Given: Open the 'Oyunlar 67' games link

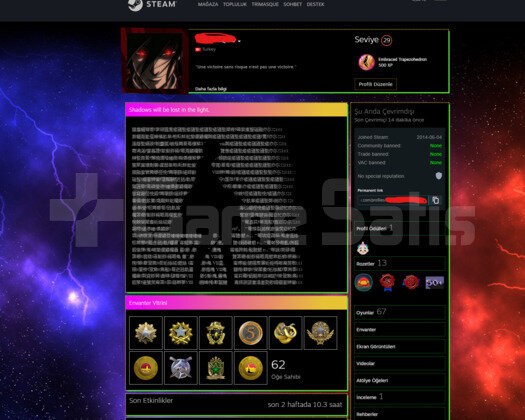Looking at the screenshot, I should [x=399, y=312].
